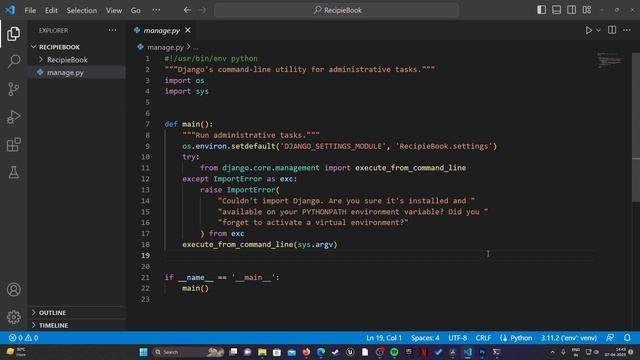Split the editor to the right
The width and height of the screenshot is (640, 360).
[x=612, y=30]
